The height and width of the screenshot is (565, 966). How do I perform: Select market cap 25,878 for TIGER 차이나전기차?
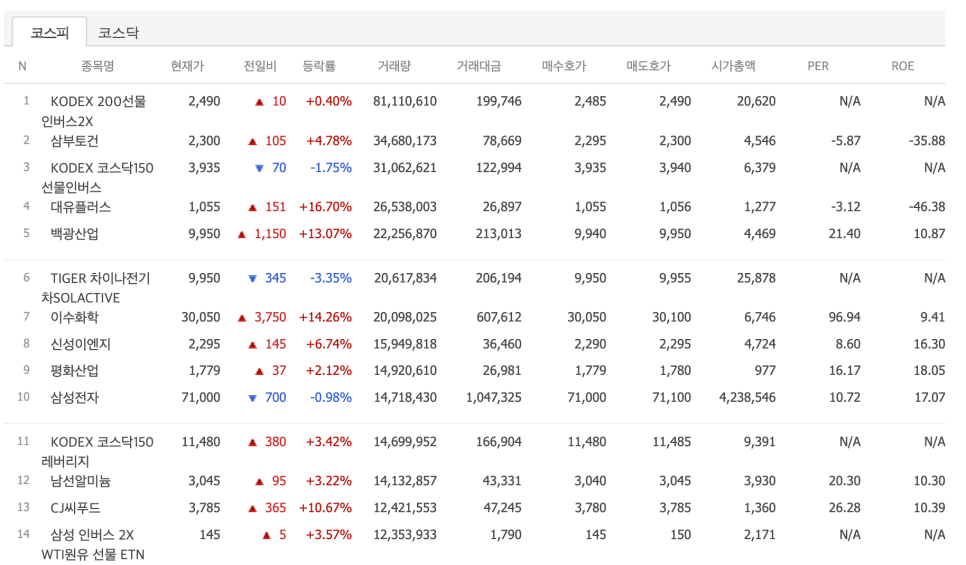[757, 278]
